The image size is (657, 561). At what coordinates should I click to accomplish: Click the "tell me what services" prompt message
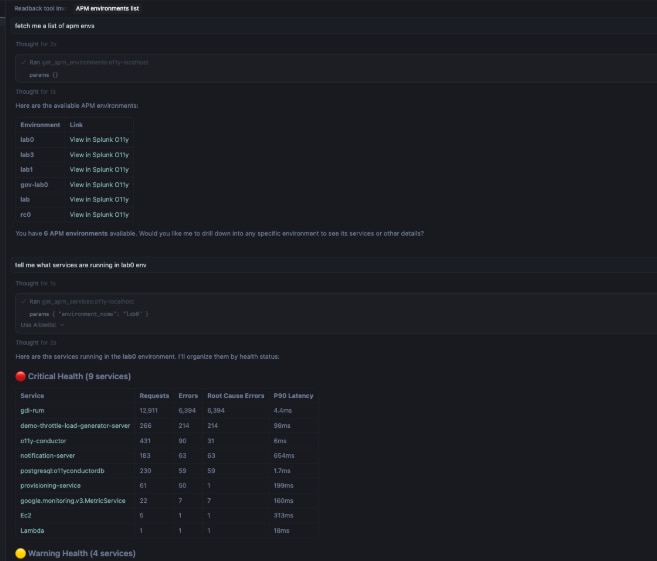[80, 265]
